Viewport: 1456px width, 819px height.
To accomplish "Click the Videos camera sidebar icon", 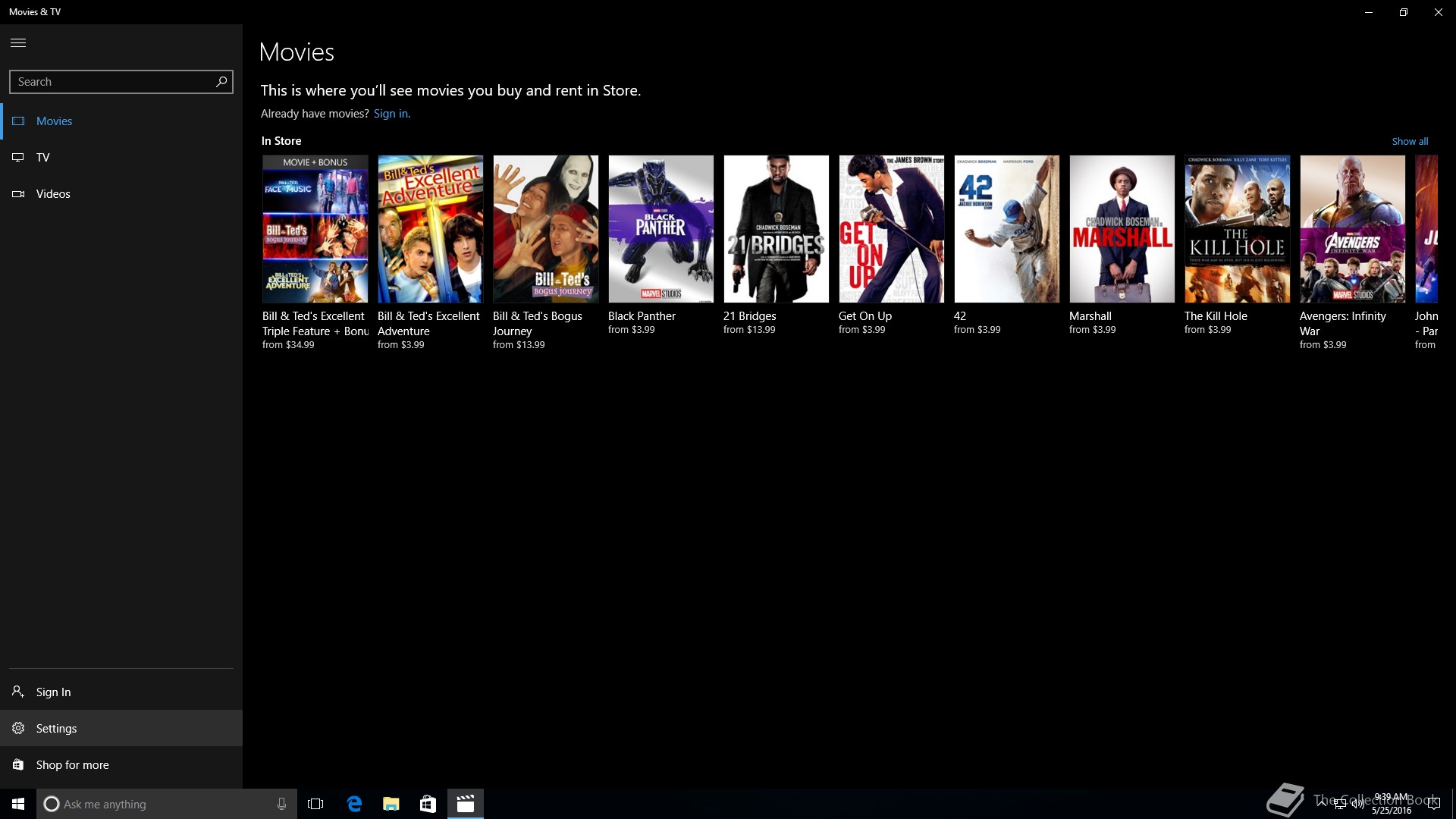I will (18, 194).
